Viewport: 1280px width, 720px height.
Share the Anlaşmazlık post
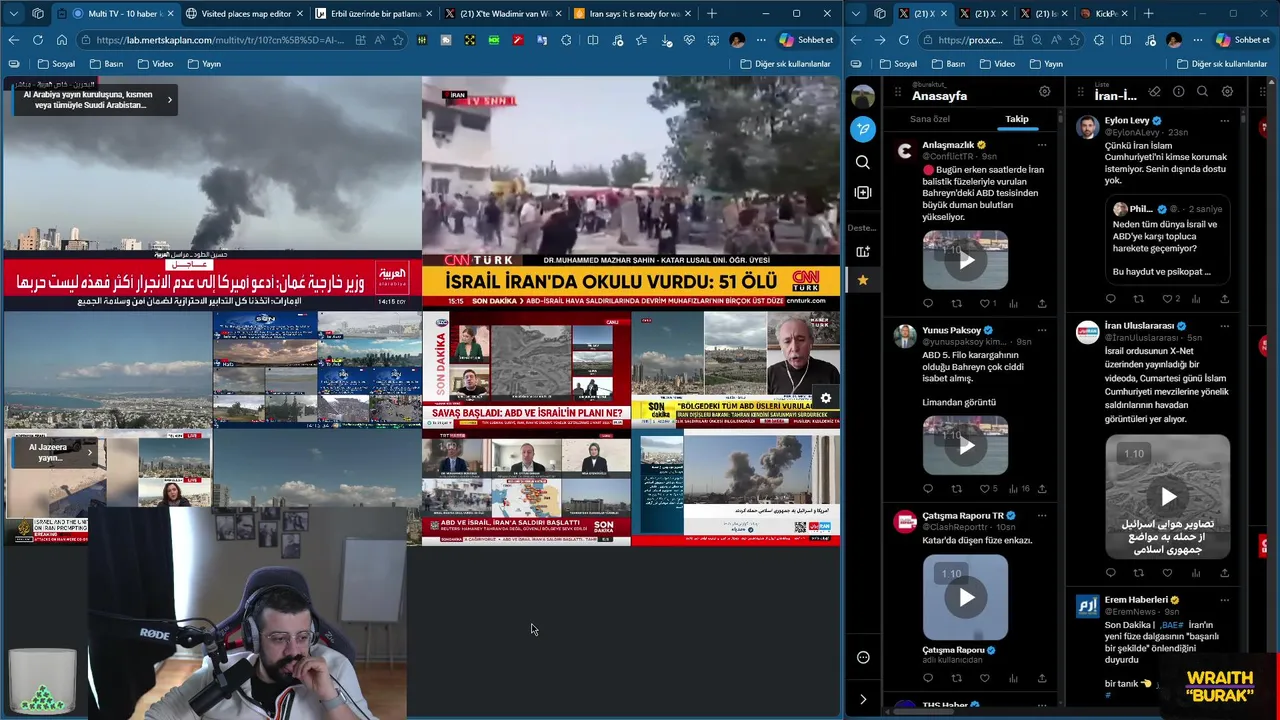[x=1041, y=303]
